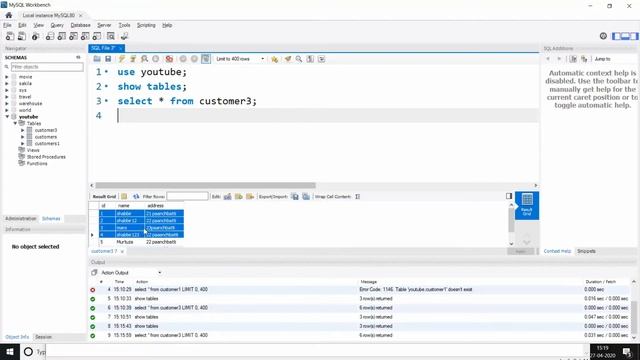
Task: Hide the bottom output panel toggle
Action: (x=625, y=36)
